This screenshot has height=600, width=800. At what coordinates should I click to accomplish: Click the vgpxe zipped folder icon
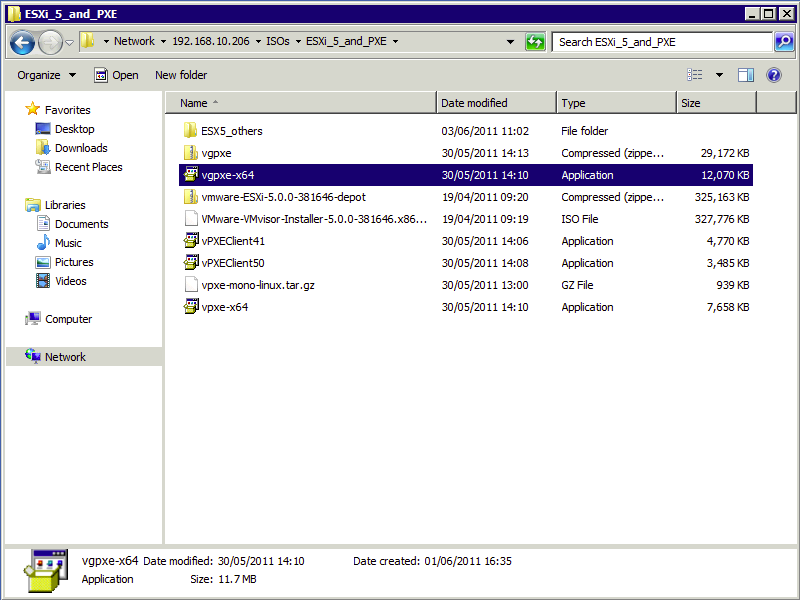tap(190, 152)
